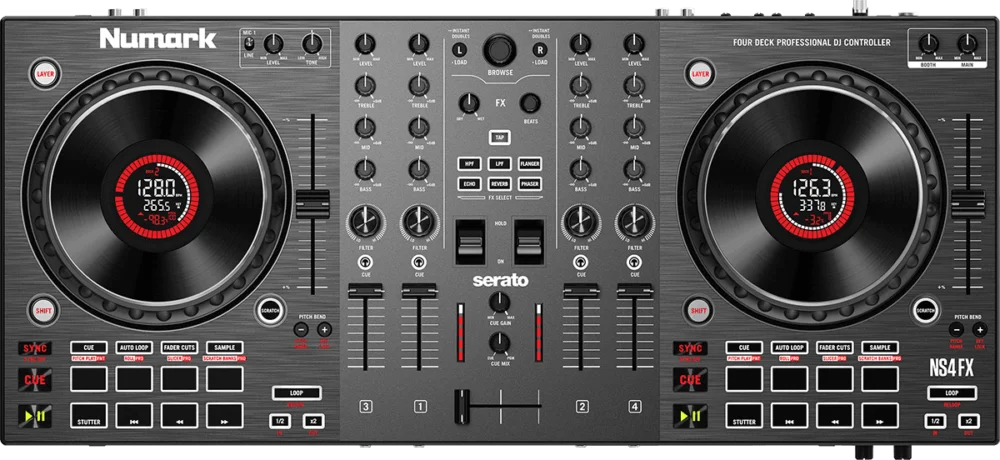Load the track with the L load button
This screenshot has width=1000, height=460.
pos(459,50)
